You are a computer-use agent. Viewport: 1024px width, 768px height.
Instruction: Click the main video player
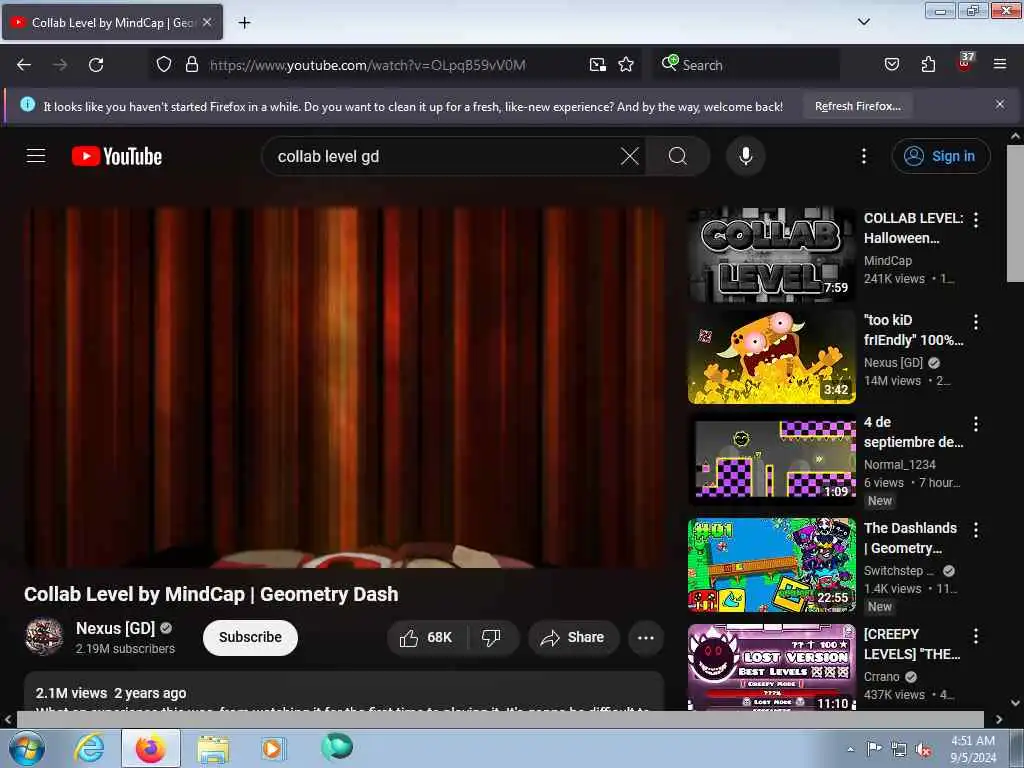pos(344,387)
